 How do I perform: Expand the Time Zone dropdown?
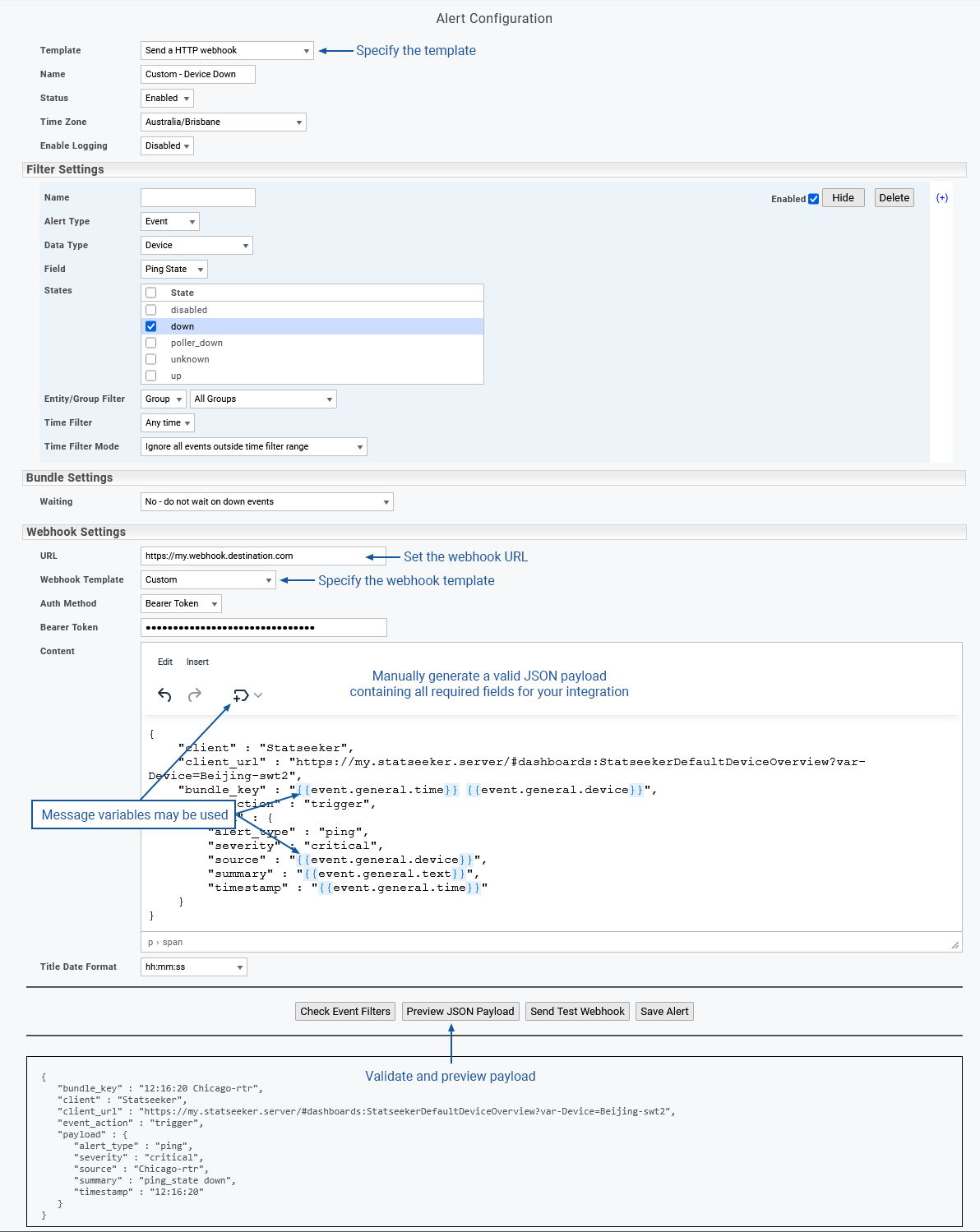tap(224, 122)
